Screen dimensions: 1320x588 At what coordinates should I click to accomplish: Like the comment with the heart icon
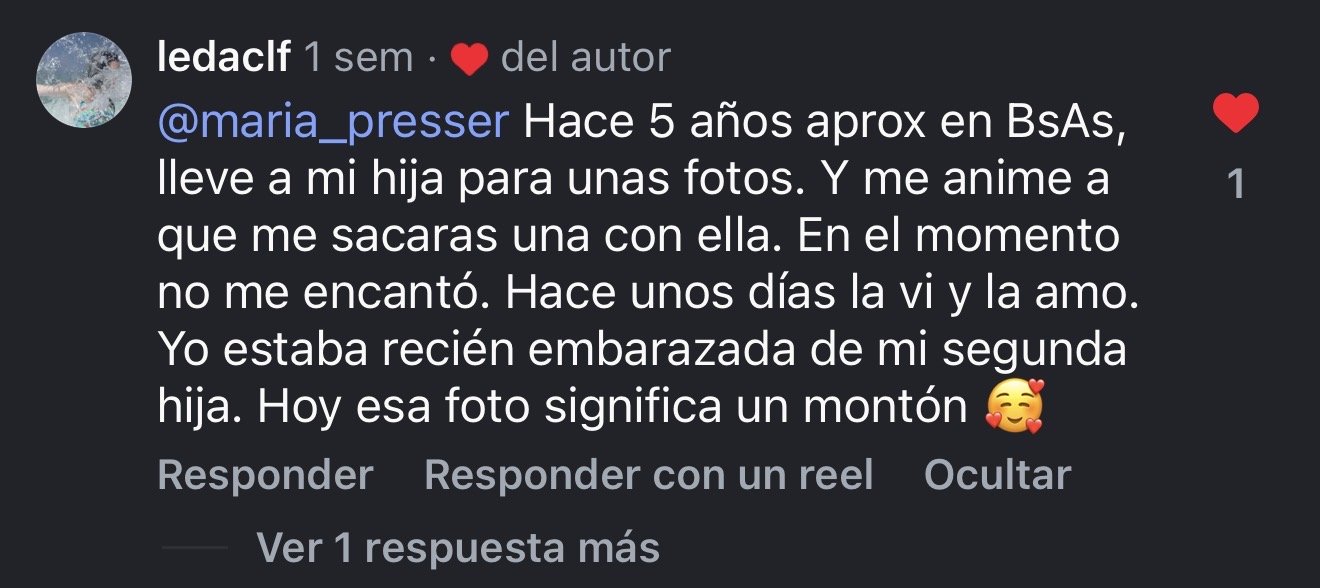click(1236, 114)
